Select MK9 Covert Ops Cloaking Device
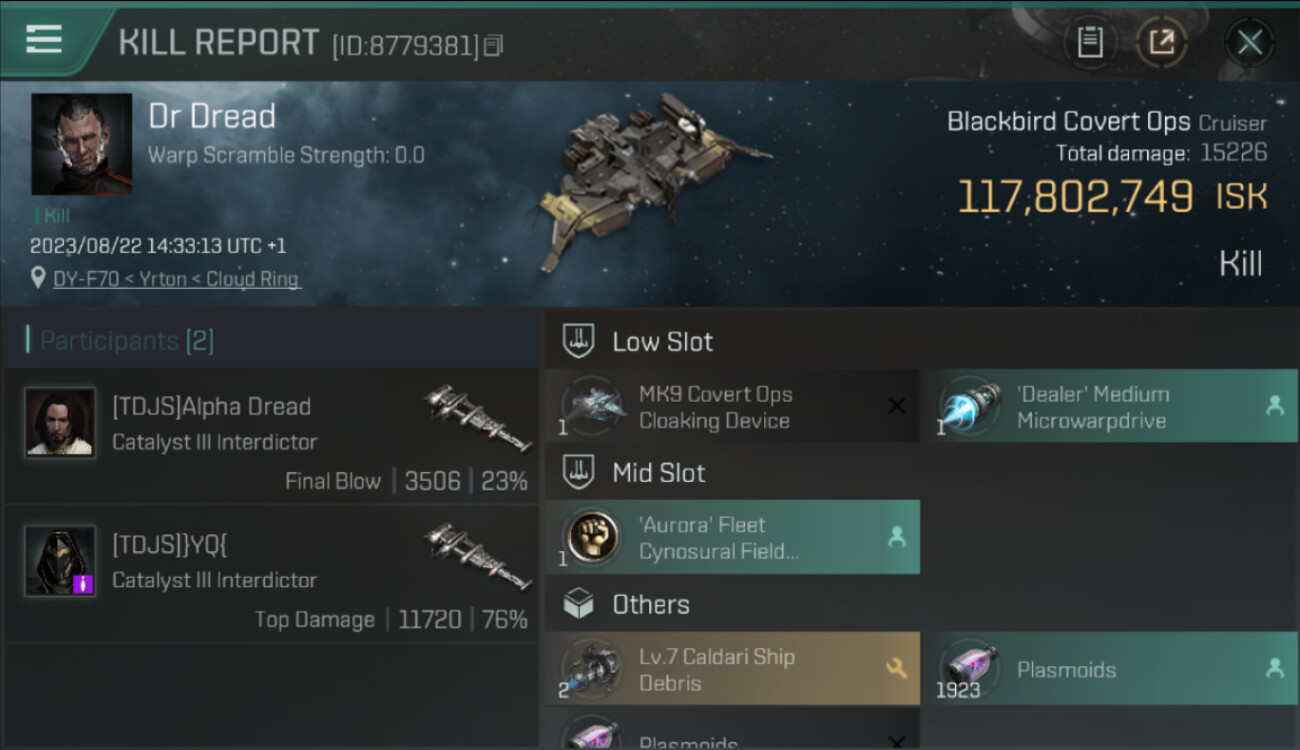The image size is (1300, 750). pyautogui.click(x=731, y=407)
